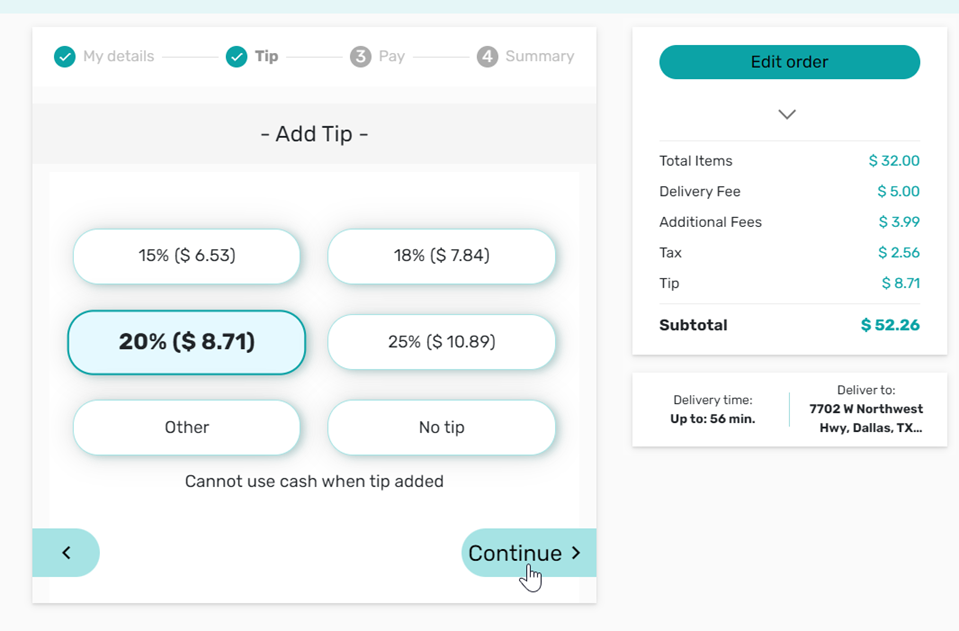Viewport: 959px width, 631px height.
Task: Expand order details with the chevron arrow
Action: pos(787,114)
